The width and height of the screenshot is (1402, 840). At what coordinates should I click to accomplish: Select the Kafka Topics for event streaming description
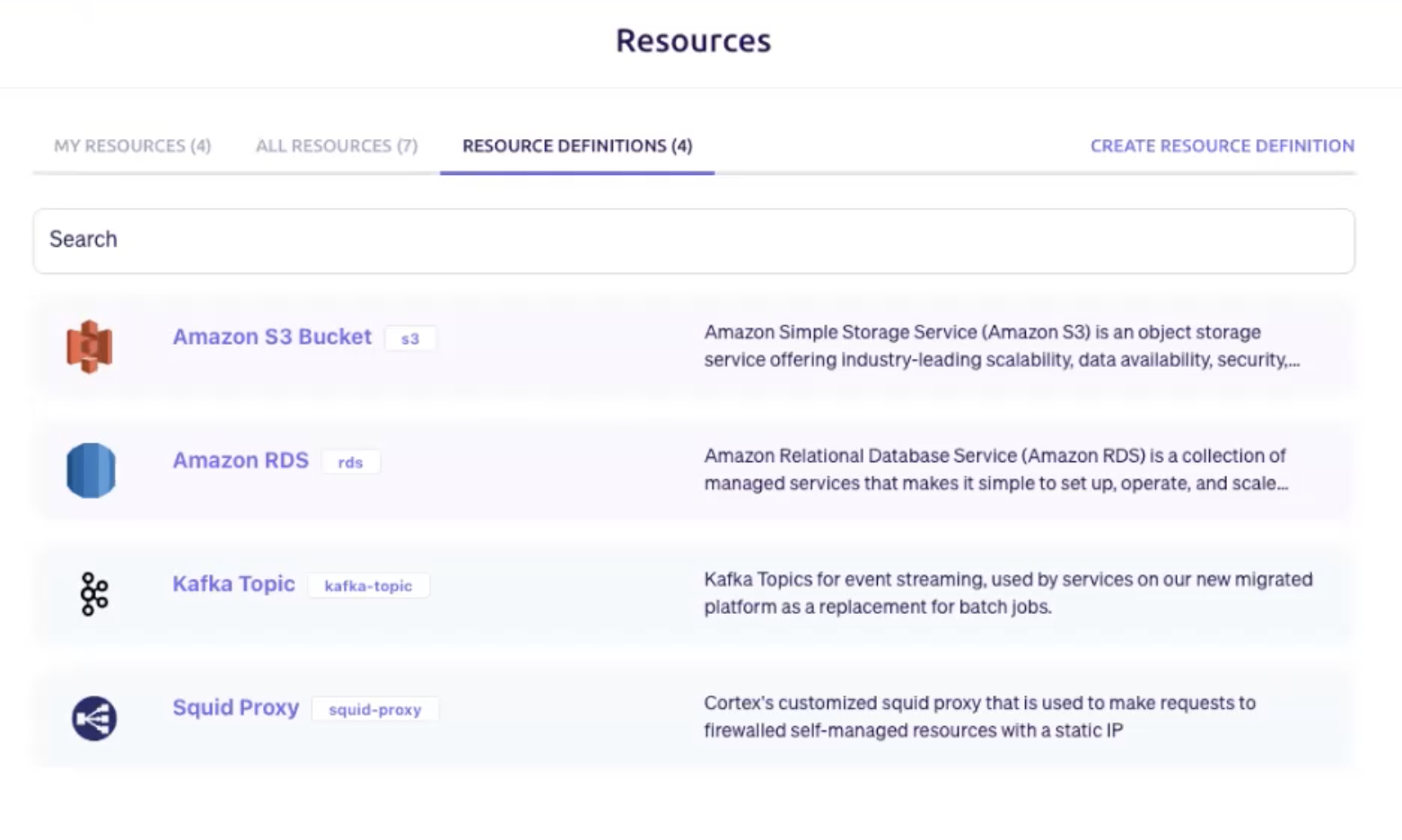[1008, 593]
